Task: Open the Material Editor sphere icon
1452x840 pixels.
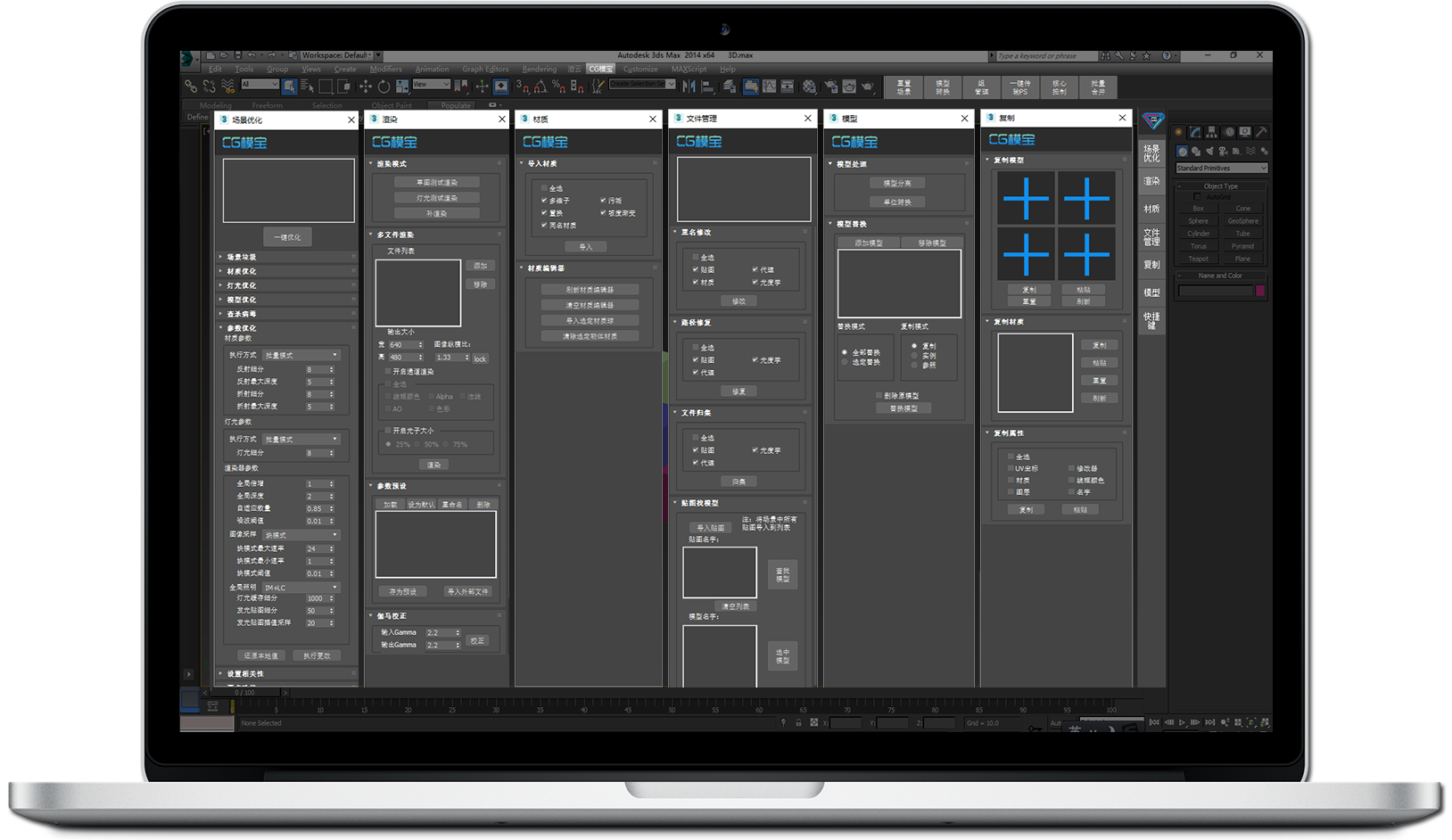Action: [x=809, y=86]
